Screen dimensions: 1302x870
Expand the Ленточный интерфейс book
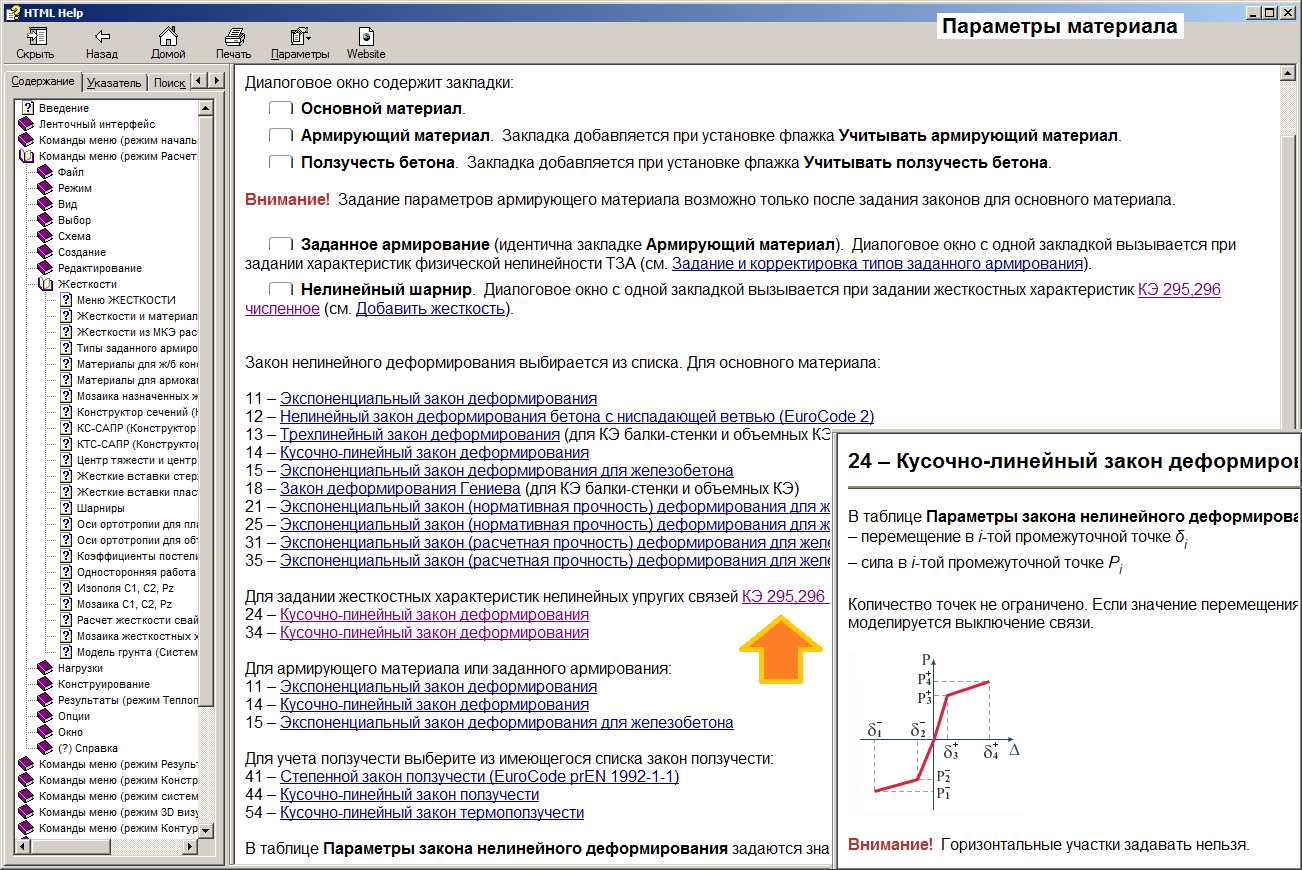pyautogui.click(x=97, y=124)
